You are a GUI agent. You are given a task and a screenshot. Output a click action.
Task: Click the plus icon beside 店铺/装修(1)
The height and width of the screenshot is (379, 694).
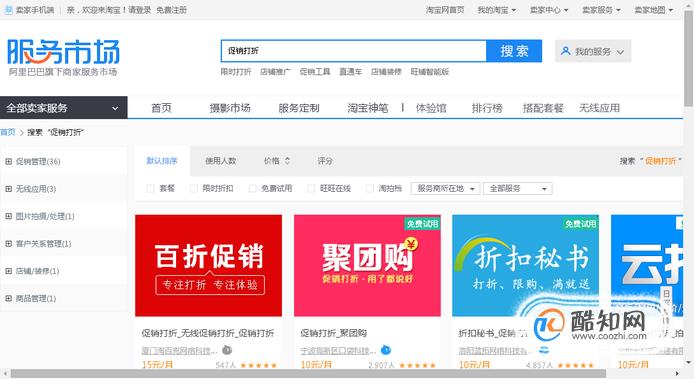click(x=8, y=271)
